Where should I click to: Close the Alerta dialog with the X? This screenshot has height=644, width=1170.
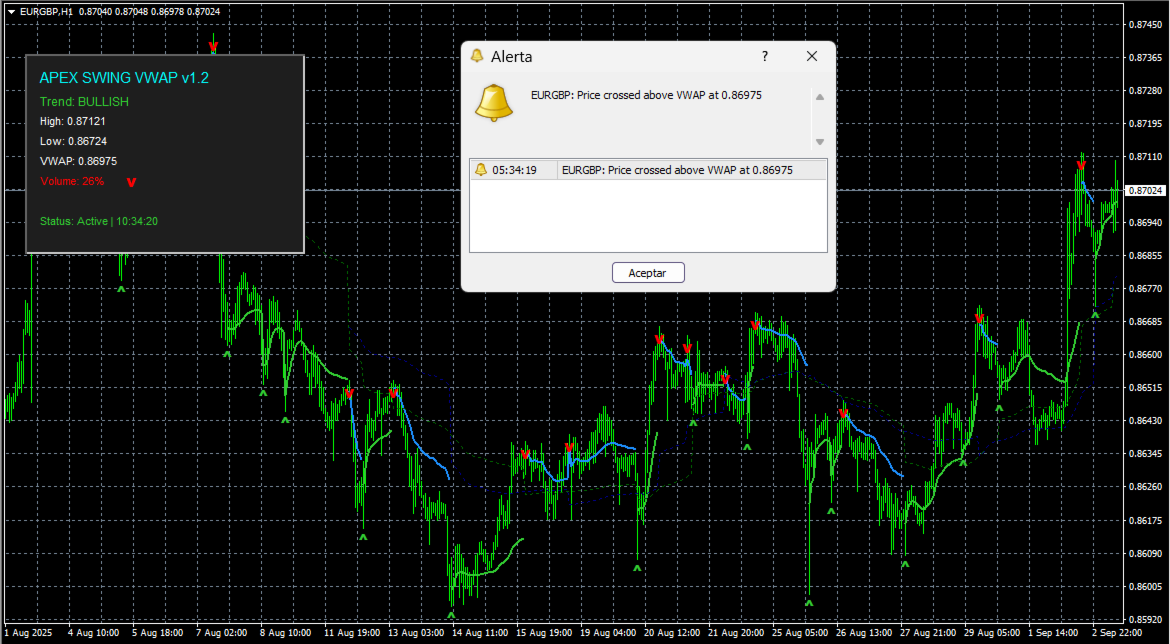812,57
